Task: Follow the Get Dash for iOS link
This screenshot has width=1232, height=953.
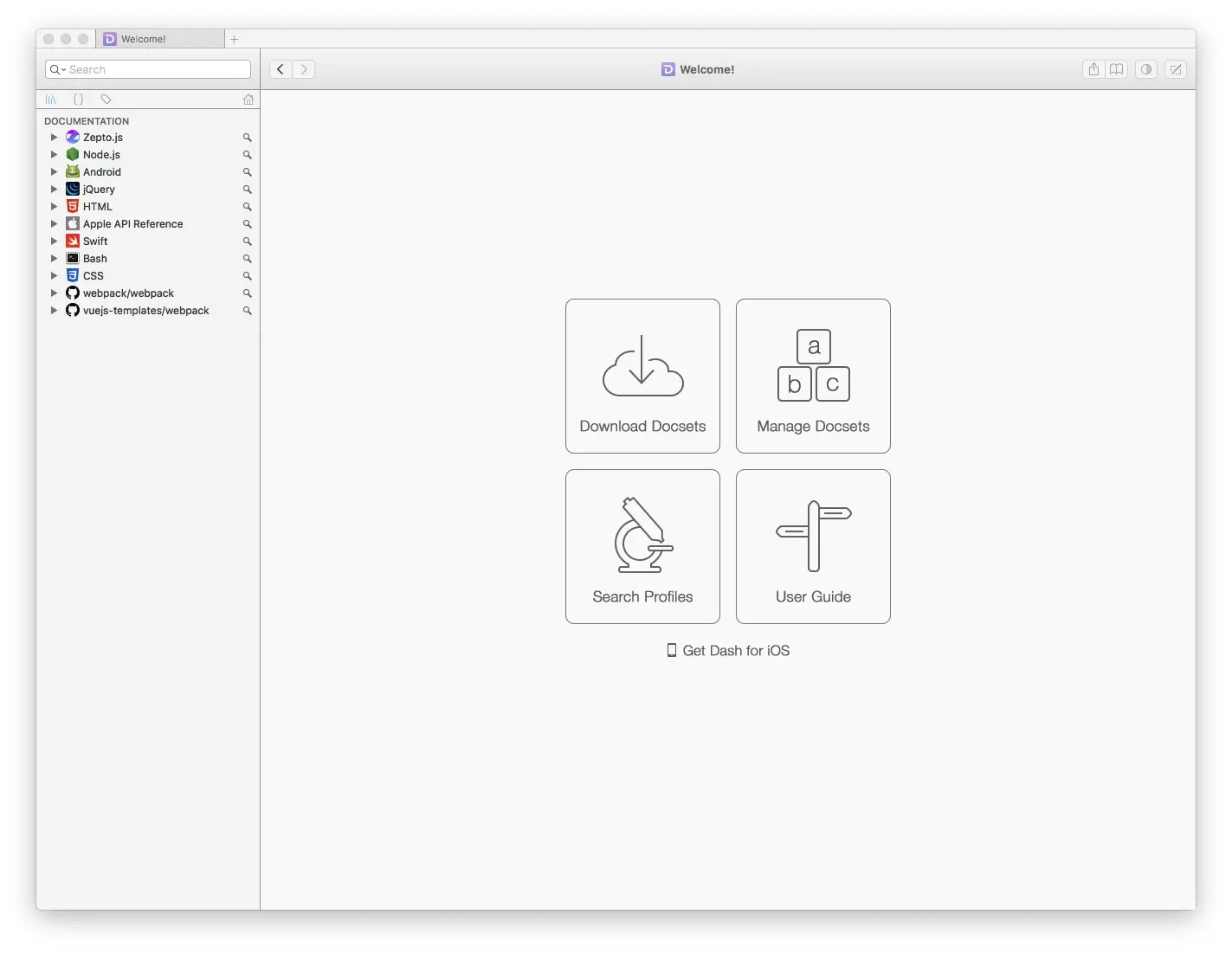Action: pos(728,650)
